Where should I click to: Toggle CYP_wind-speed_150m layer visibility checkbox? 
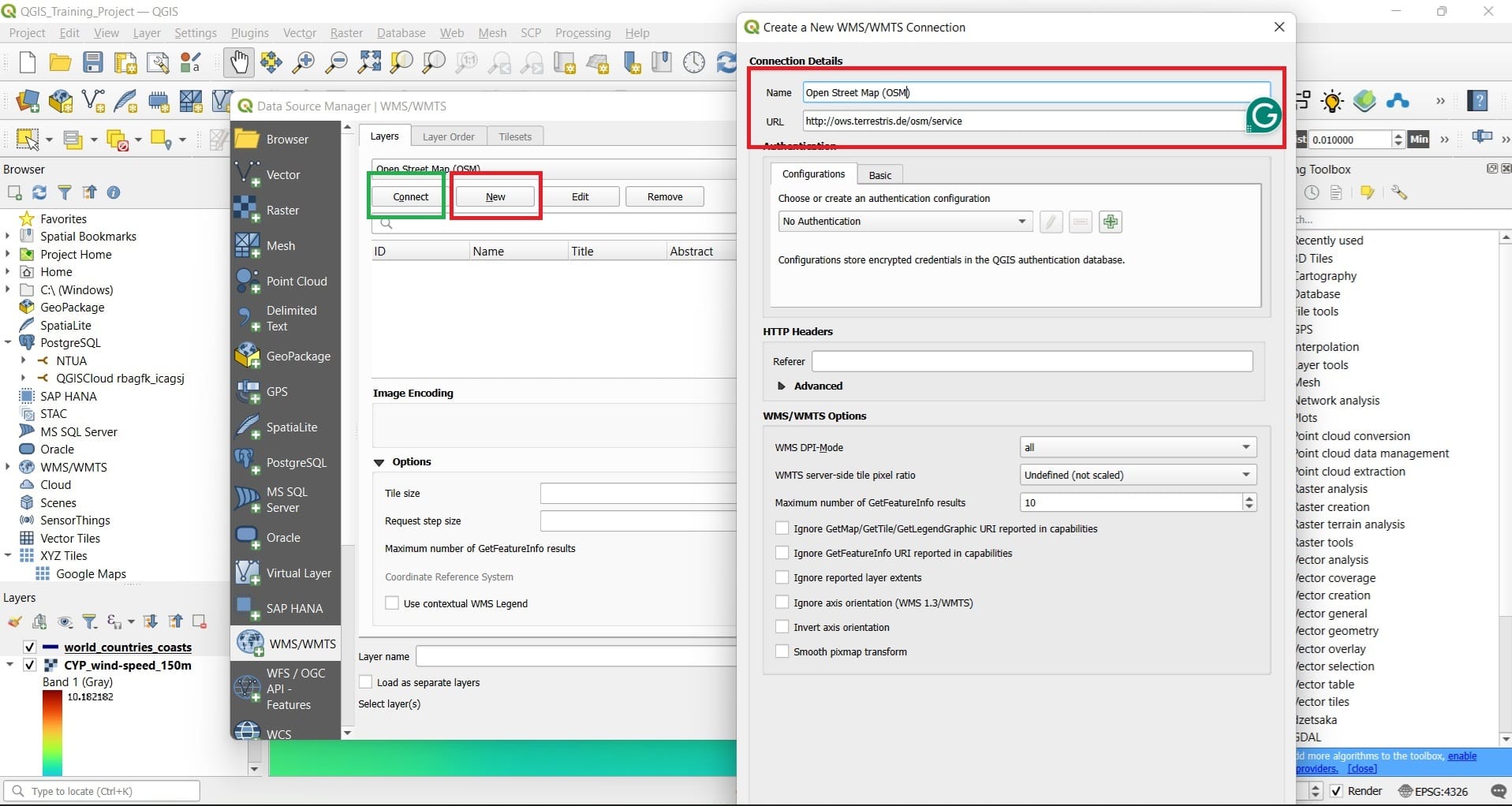click(29, 665)
